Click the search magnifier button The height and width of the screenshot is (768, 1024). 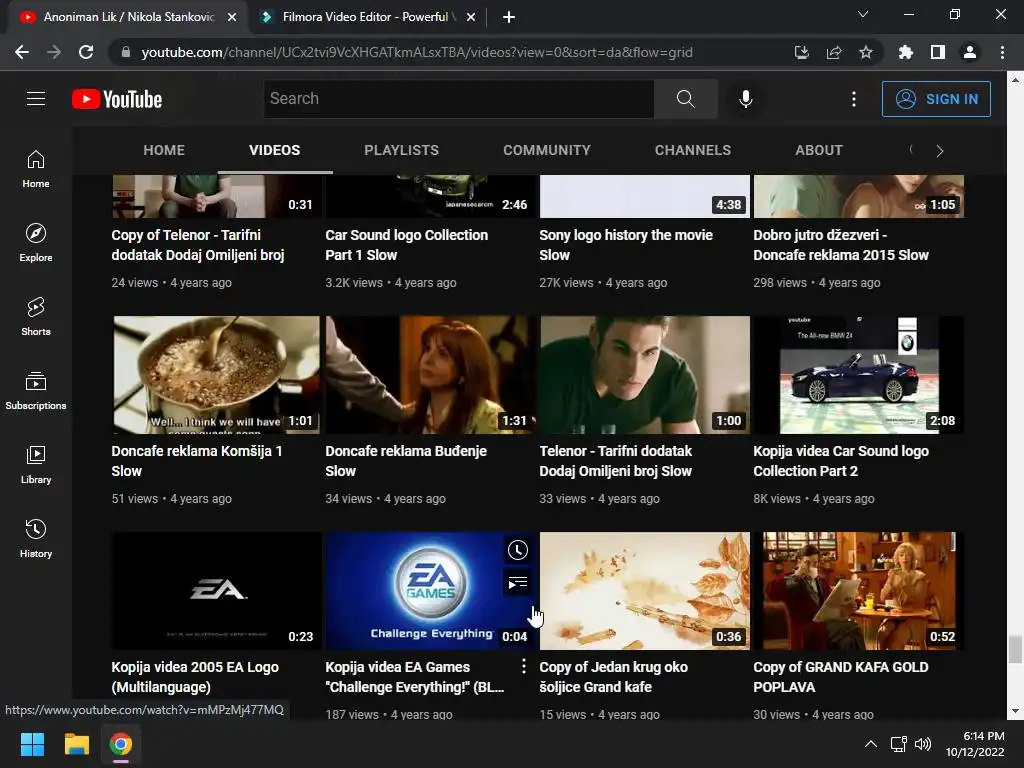coord(686,99)
